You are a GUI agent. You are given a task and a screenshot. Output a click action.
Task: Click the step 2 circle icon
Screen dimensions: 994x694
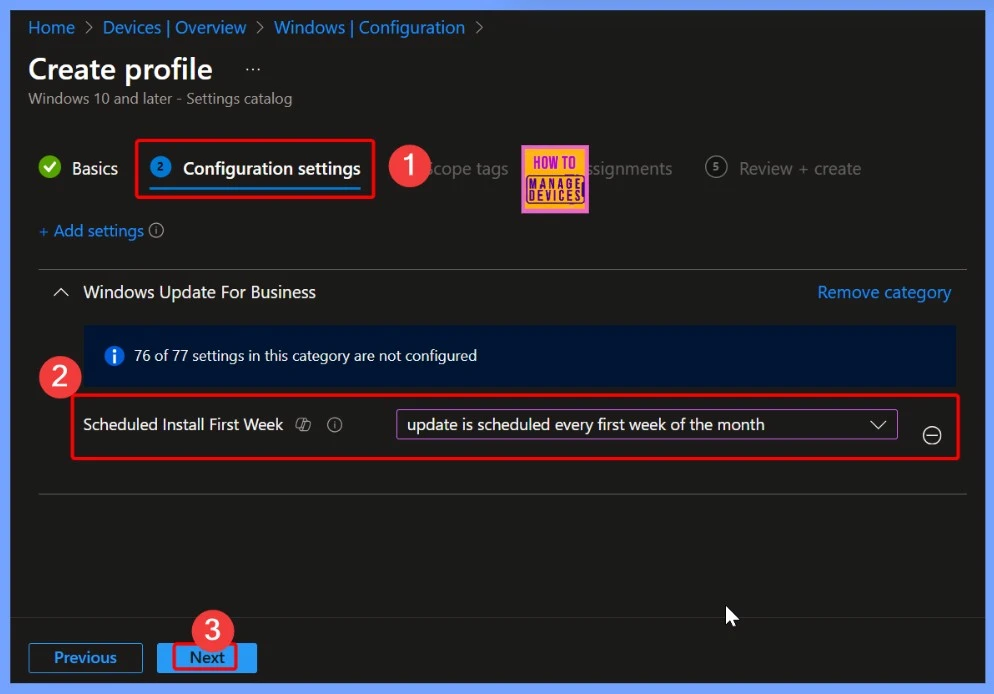tap(160, 167)
